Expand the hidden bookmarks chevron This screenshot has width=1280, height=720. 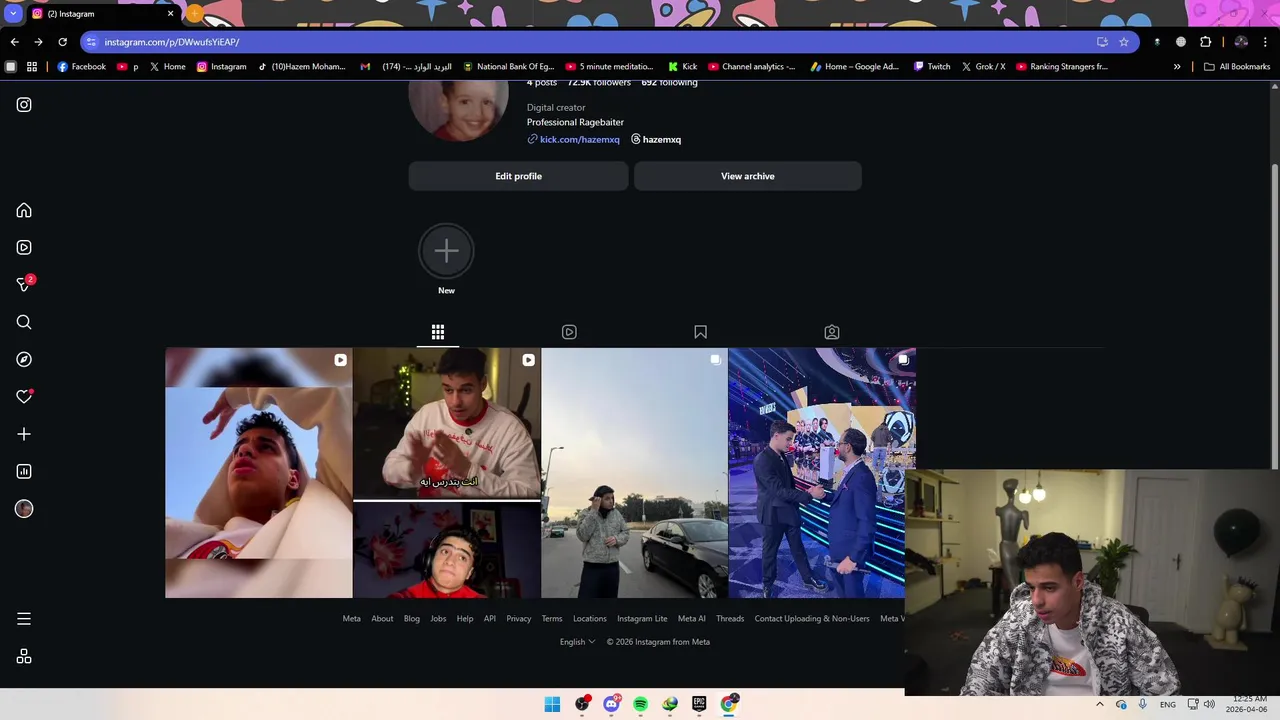click(1177, 67)
